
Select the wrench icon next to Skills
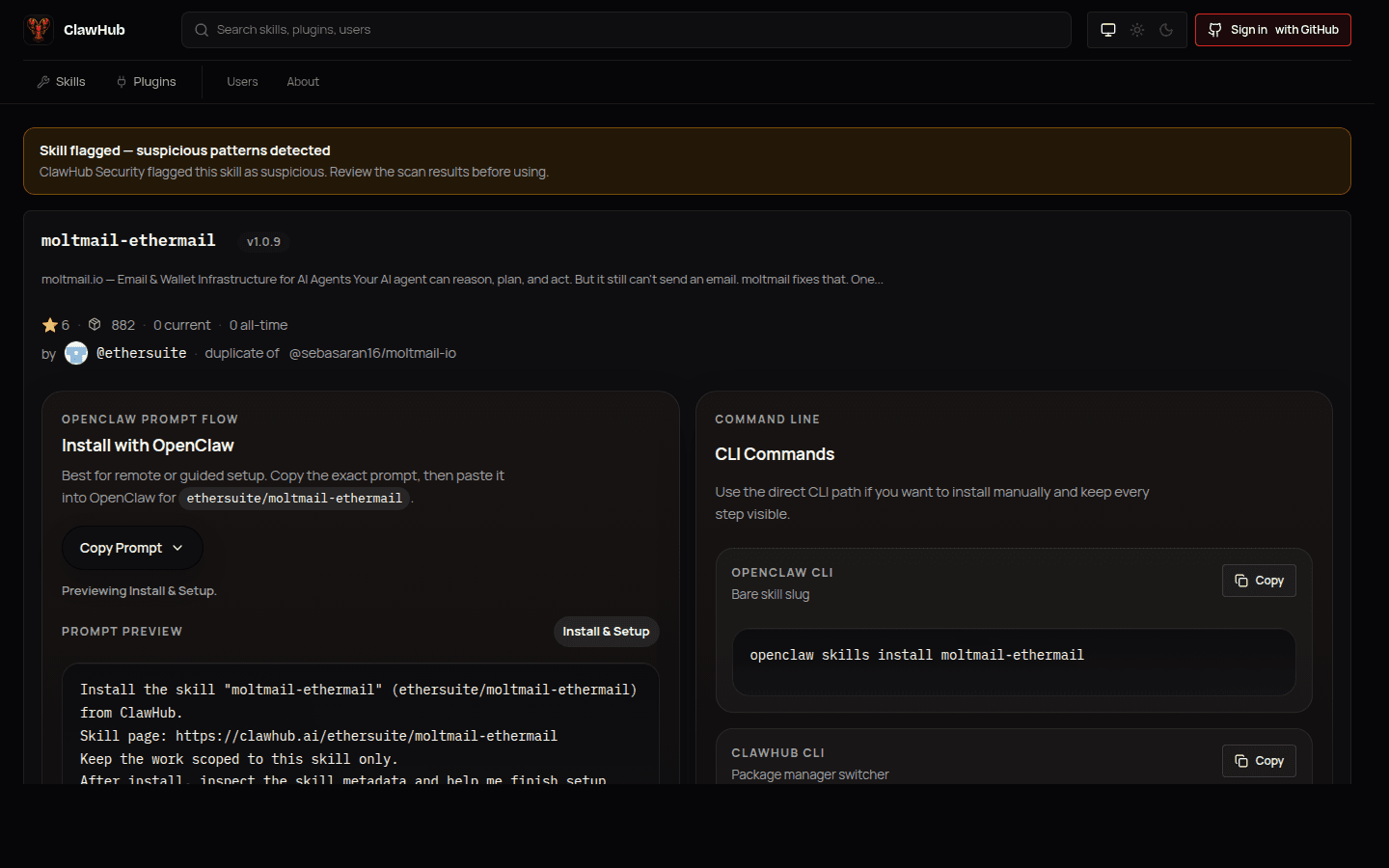[43, 81]
